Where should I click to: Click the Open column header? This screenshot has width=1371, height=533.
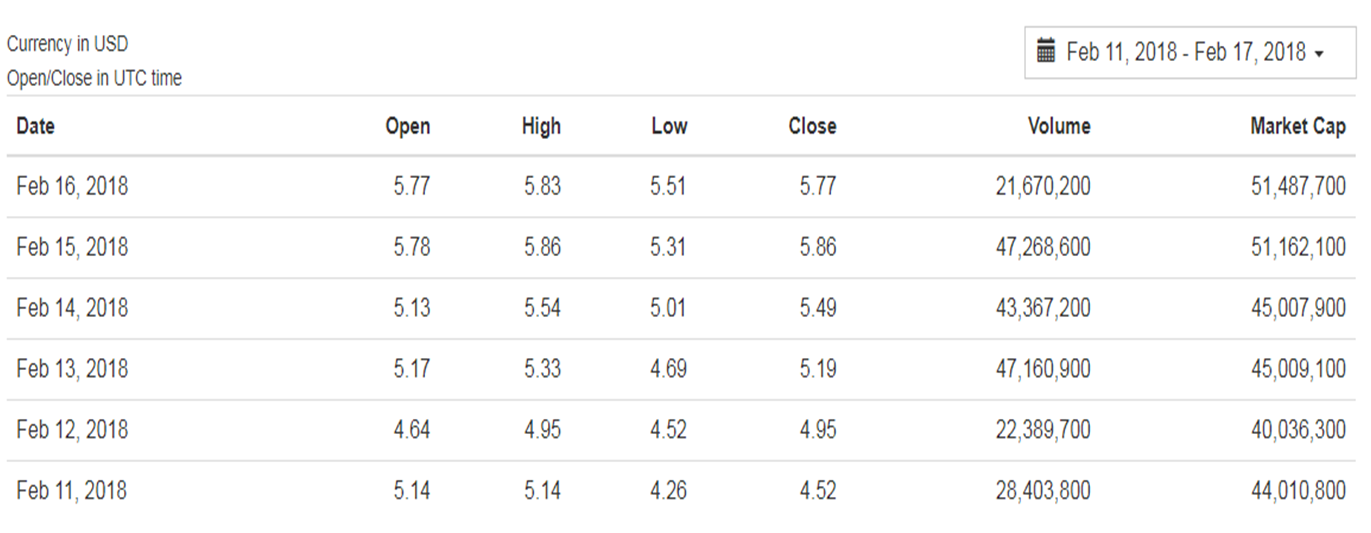click(408, 126)
